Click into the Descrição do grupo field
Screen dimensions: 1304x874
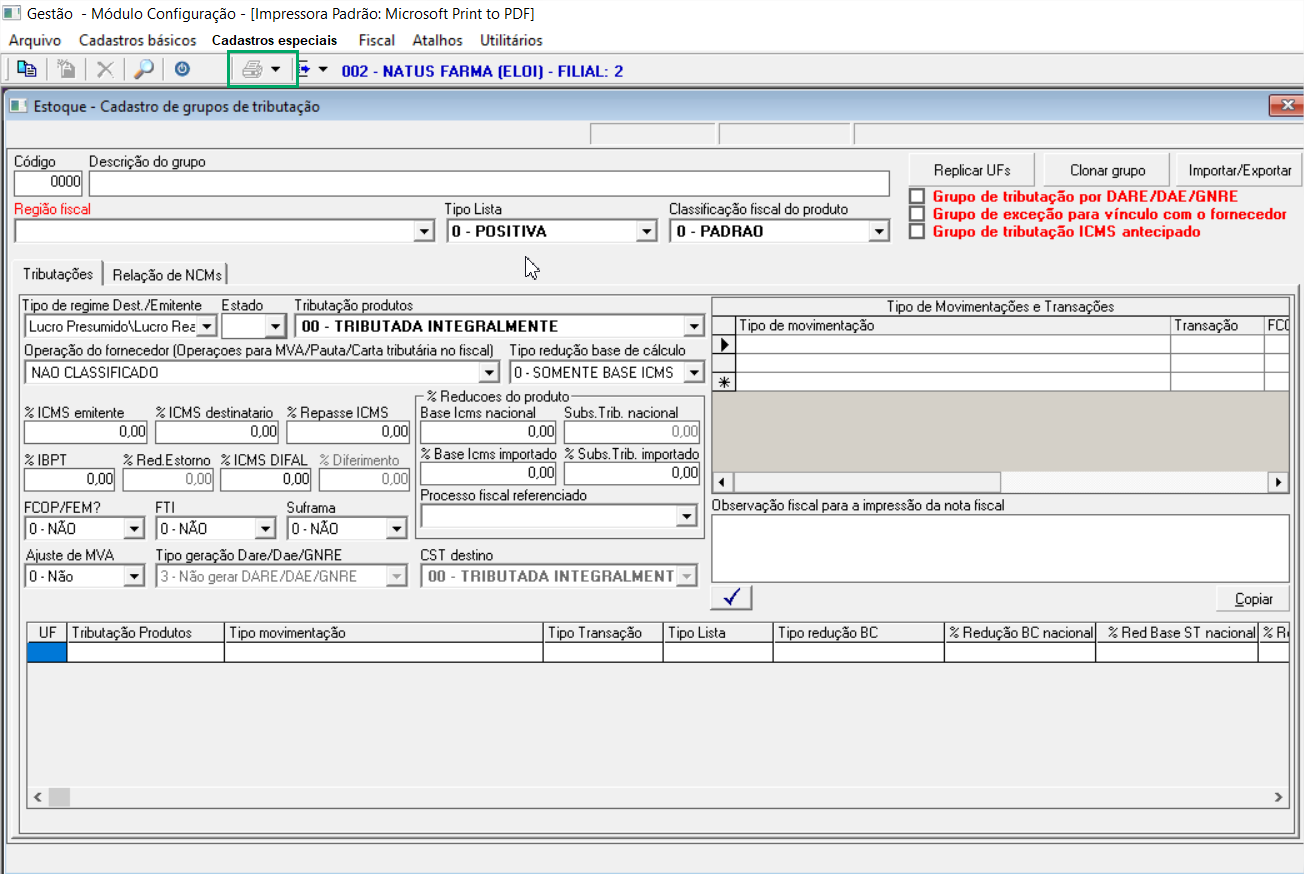pos(489,183)
